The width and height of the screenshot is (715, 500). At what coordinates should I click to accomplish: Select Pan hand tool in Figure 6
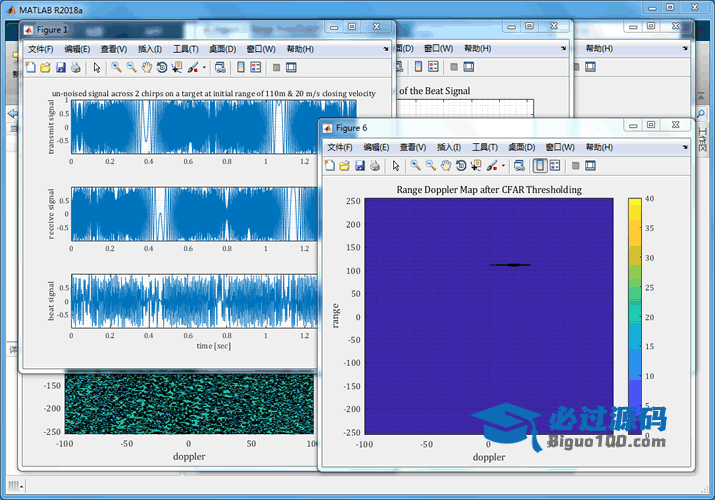coord(446,166)
